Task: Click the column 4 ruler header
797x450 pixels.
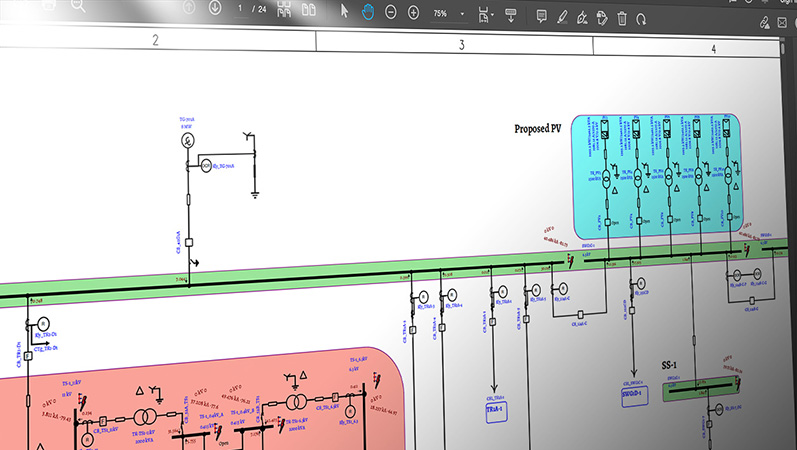Action: click(x=714, y=49)
